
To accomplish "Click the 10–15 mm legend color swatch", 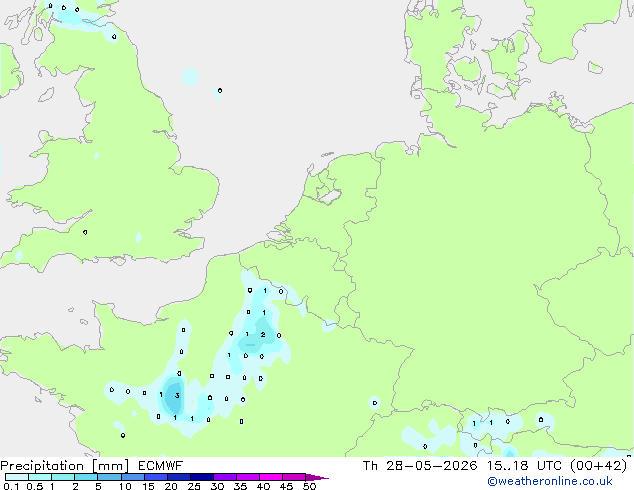I will pos(132,477).
